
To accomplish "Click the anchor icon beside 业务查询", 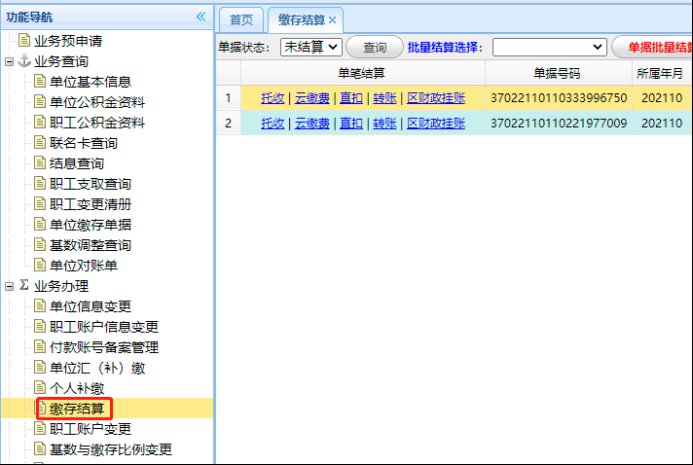I will pos(24,62).
